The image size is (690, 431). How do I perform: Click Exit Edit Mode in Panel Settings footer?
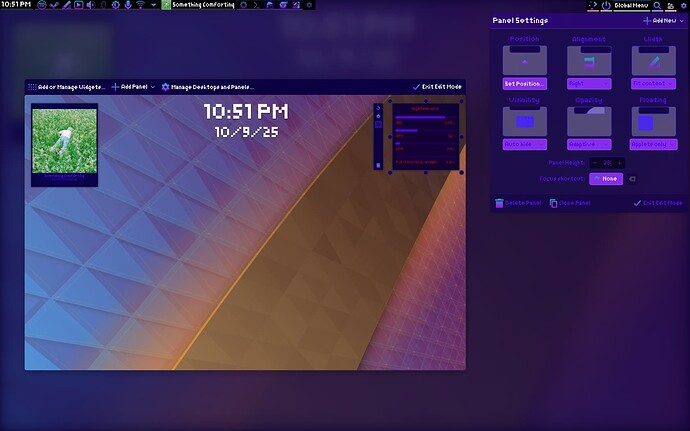point(658,203)
